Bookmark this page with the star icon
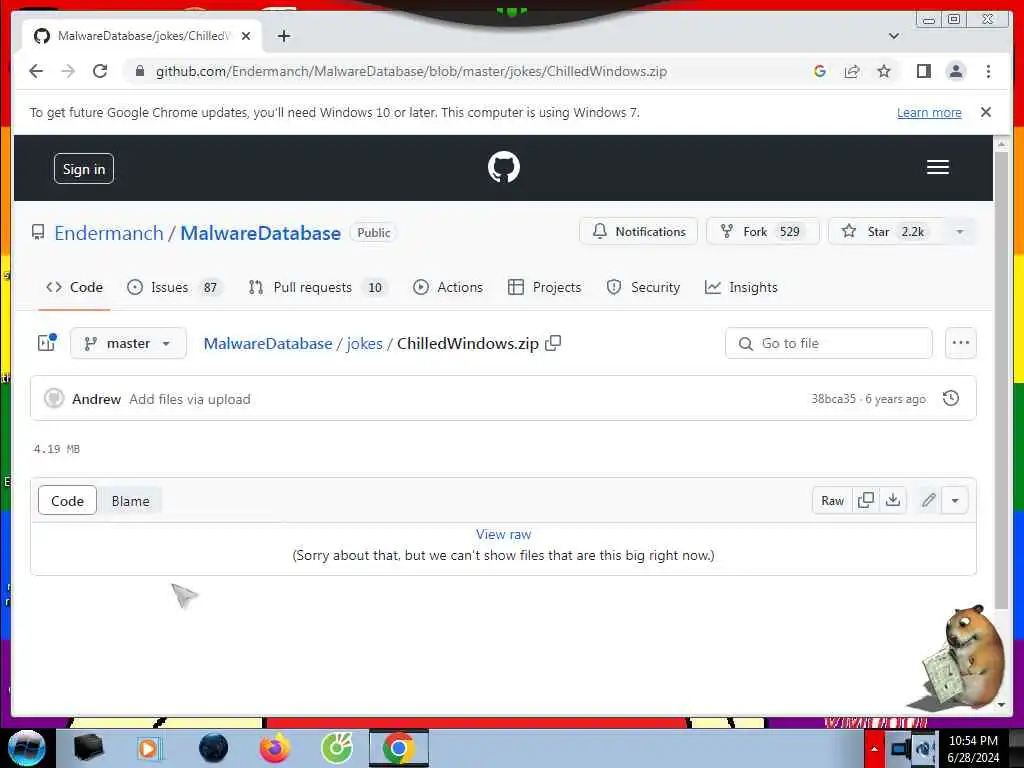 click(x=884, y=71)
